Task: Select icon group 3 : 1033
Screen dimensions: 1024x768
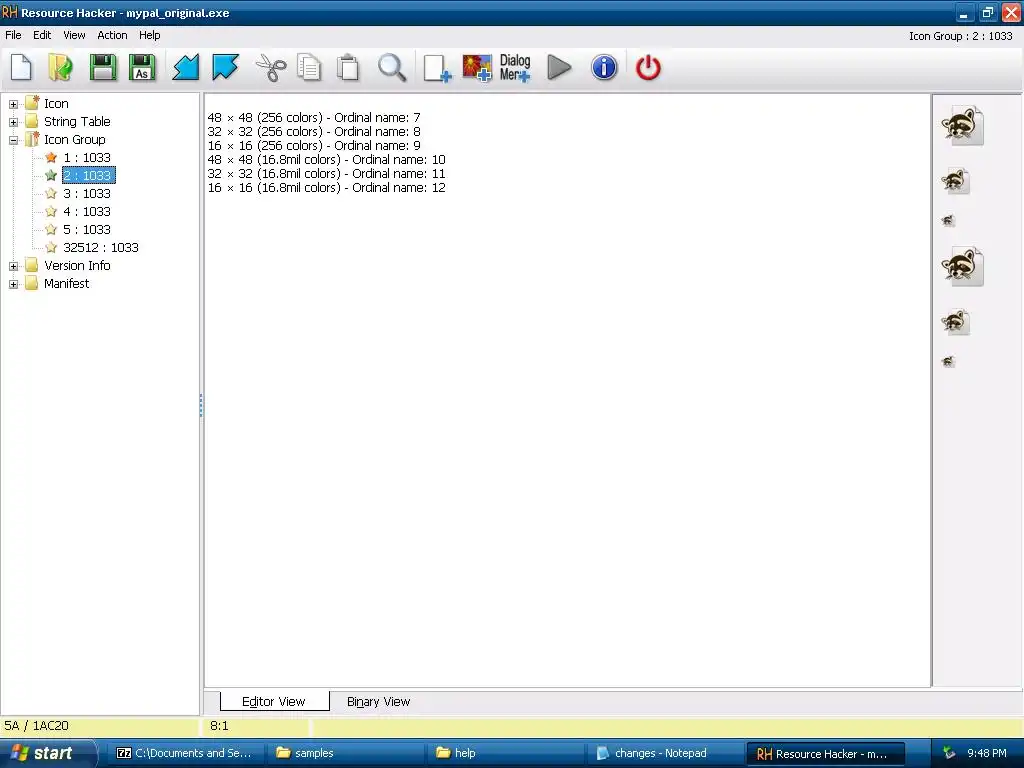Action: [87, 193]
